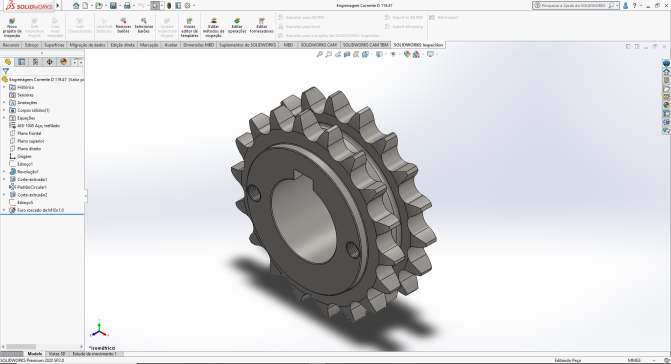Click the Open document folder icon

(x=99, y=6)
